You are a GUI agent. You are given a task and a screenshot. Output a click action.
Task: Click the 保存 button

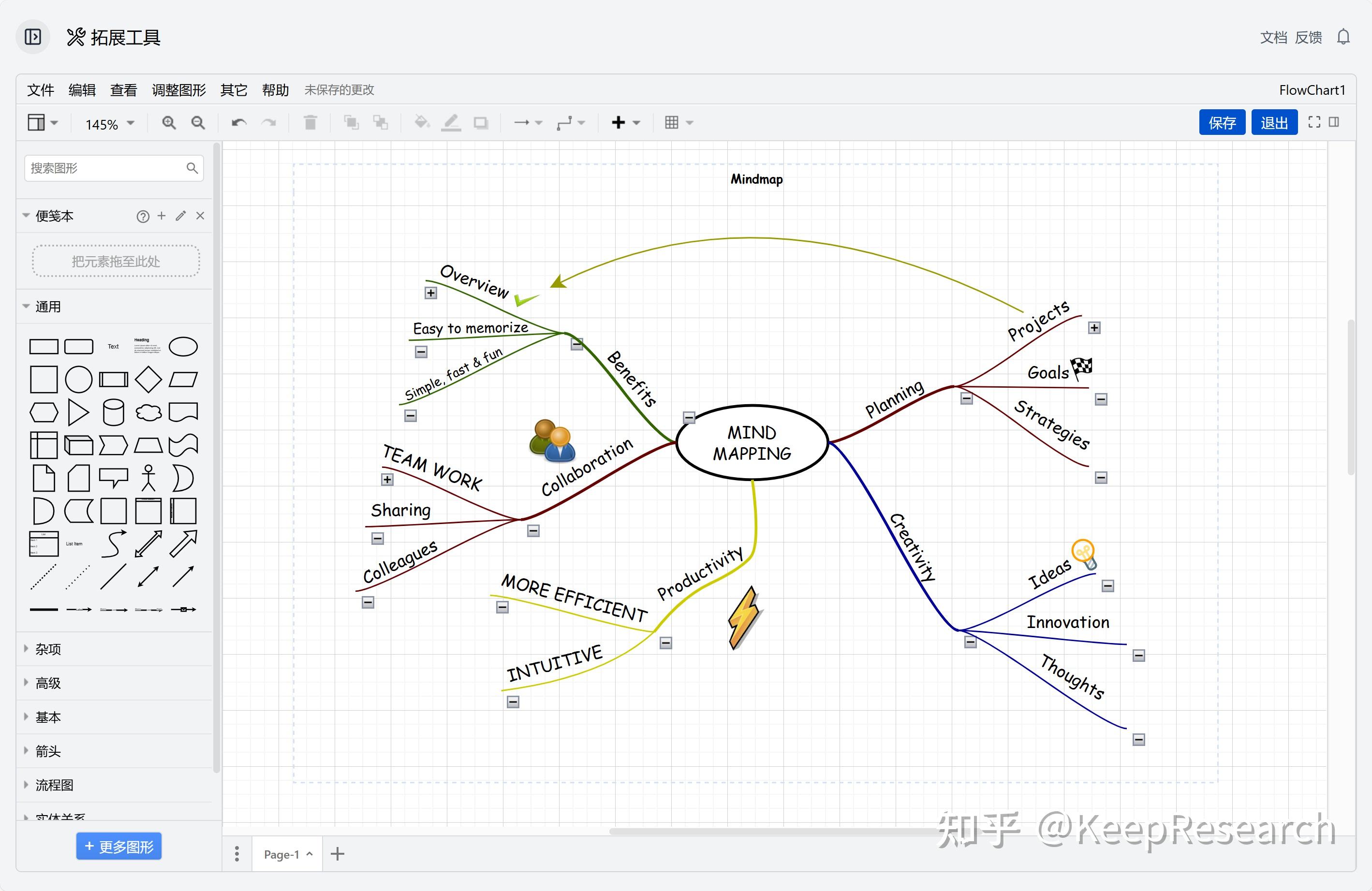(1222, 122)
